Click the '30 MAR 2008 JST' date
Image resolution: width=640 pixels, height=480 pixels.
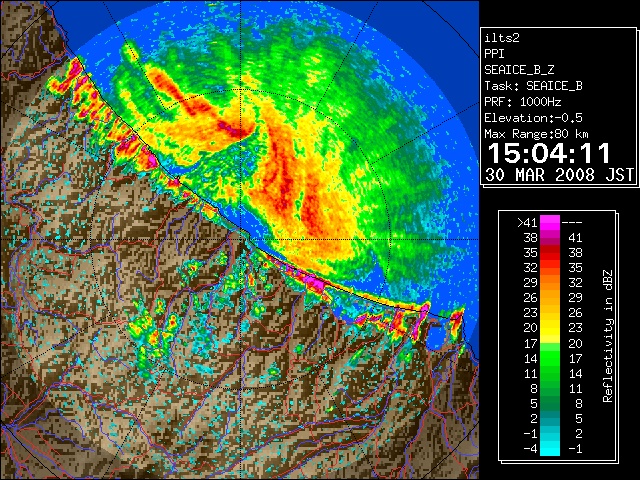click(559, 175)
